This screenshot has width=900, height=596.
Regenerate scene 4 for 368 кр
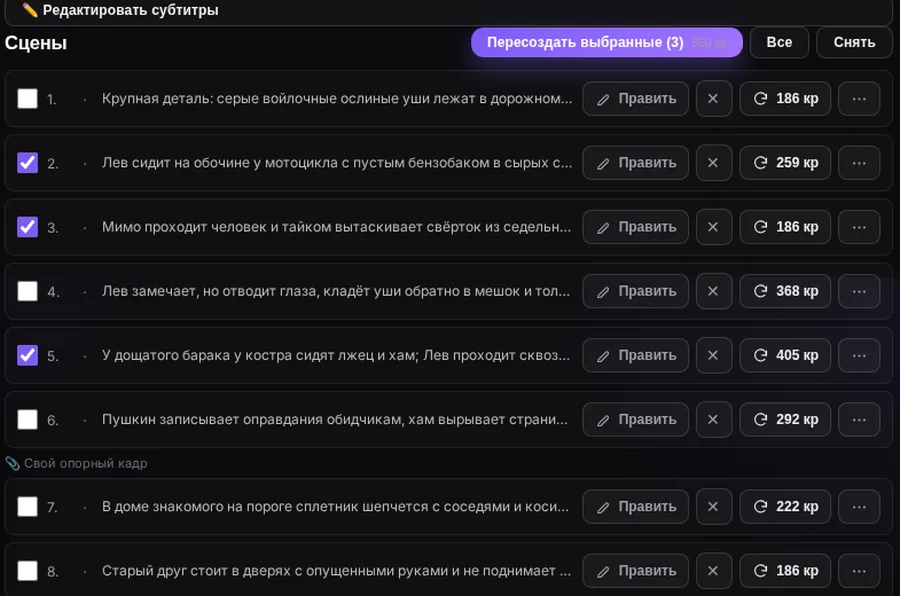click(785, 291)
